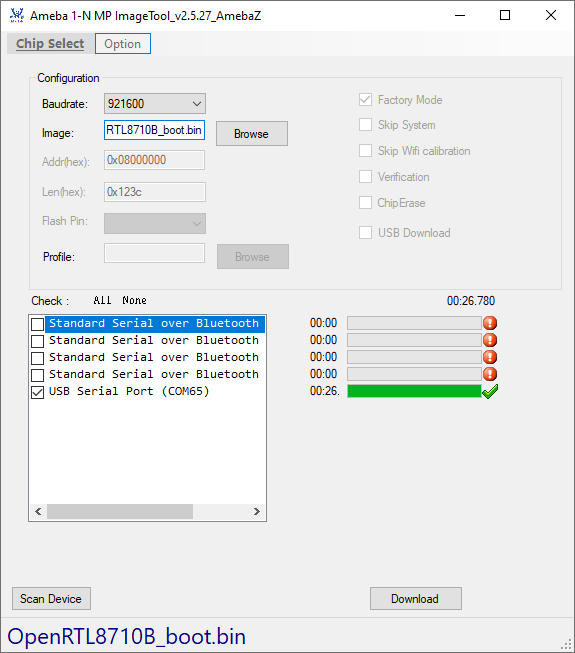Viewport: 575px width, 653px height.
Task: Open the Chip Select menu
Action: click(x=50, y=44)
